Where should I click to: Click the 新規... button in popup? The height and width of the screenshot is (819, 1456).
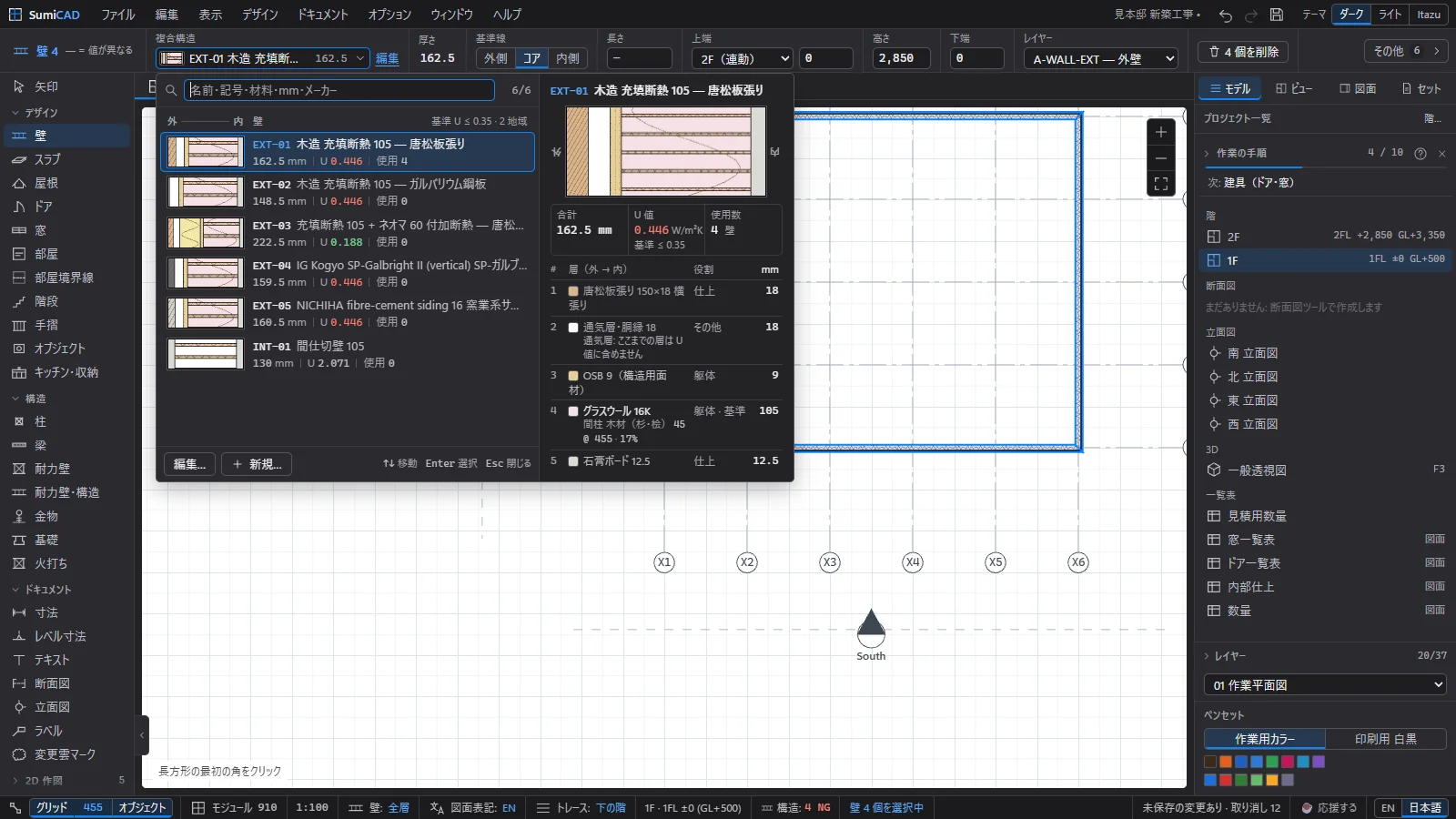257,464
